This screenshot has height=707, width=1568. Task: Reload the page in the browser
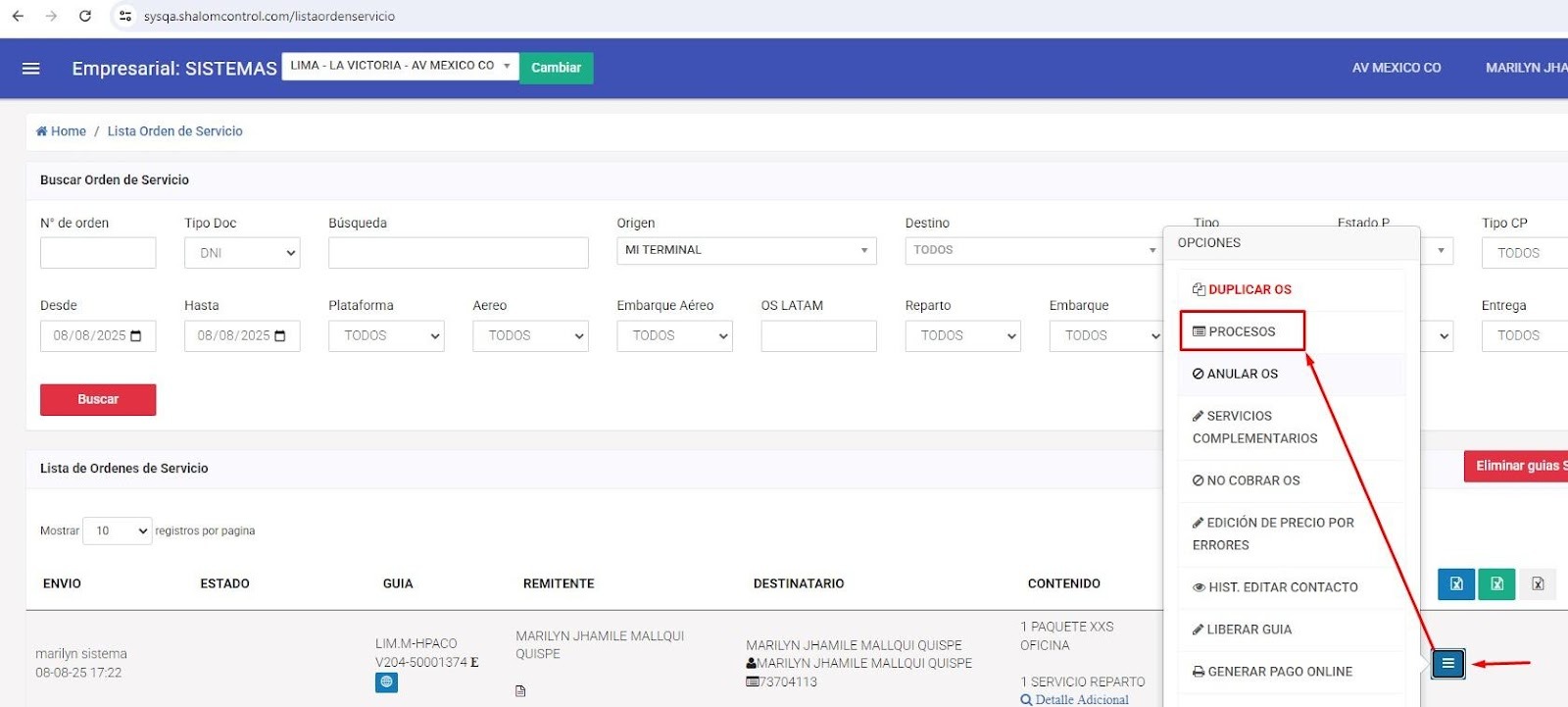point(85,16)
